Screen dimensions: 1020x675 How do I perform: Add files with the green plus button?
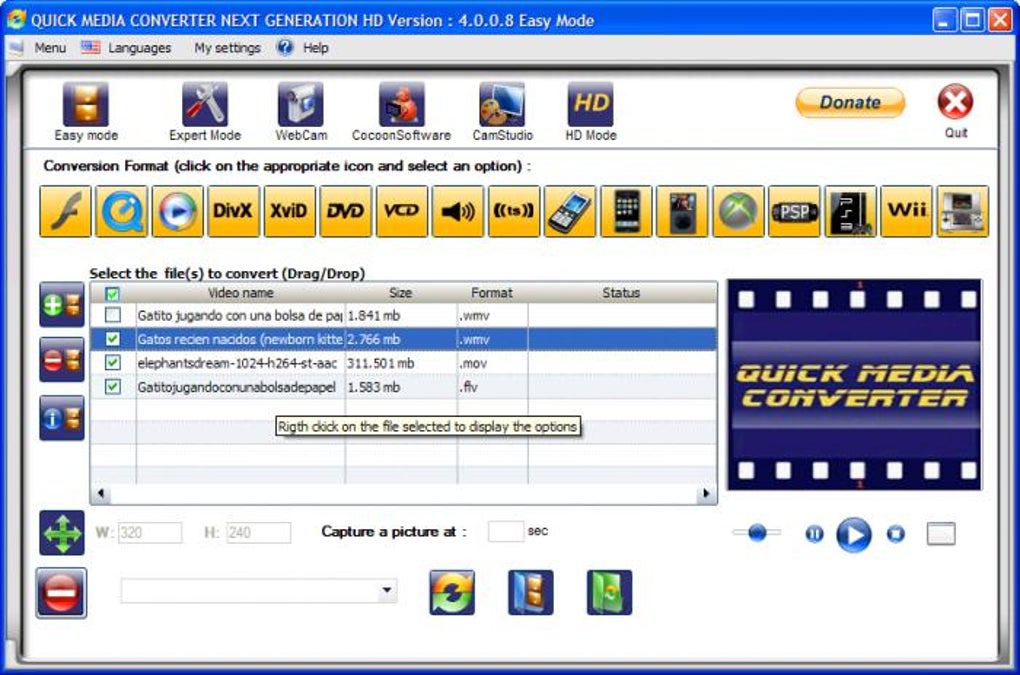coord(62,304)
